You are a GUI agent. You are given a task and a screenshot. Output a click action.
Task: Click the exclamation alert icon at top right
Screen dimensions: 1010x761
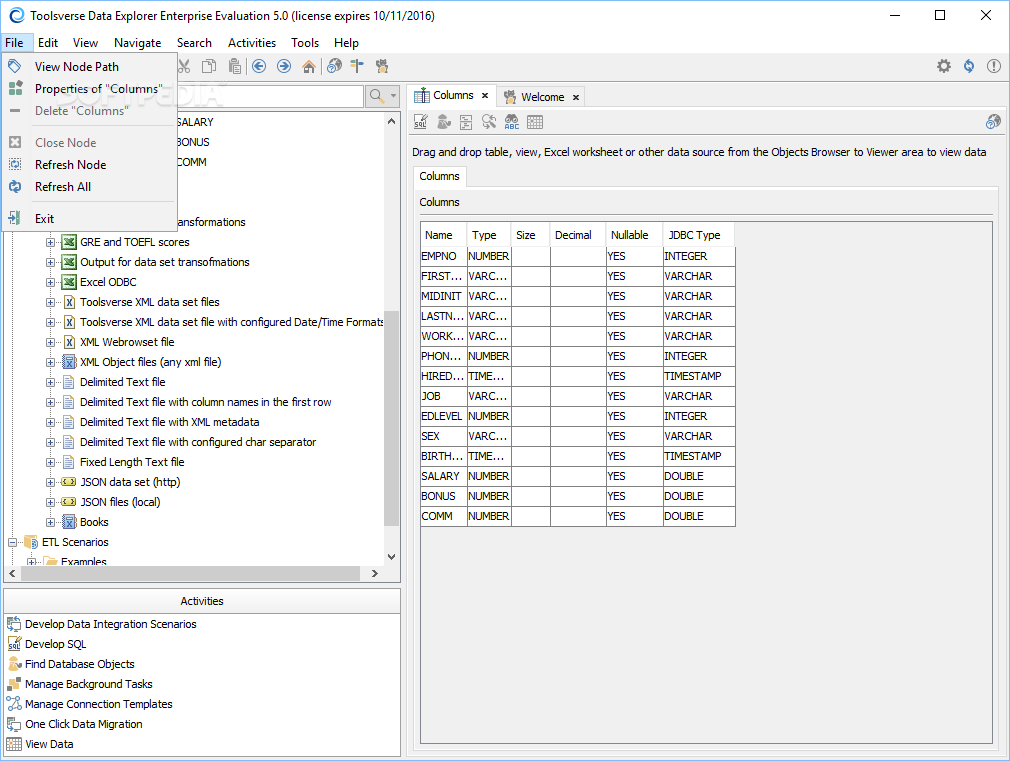tap(994, 66)
